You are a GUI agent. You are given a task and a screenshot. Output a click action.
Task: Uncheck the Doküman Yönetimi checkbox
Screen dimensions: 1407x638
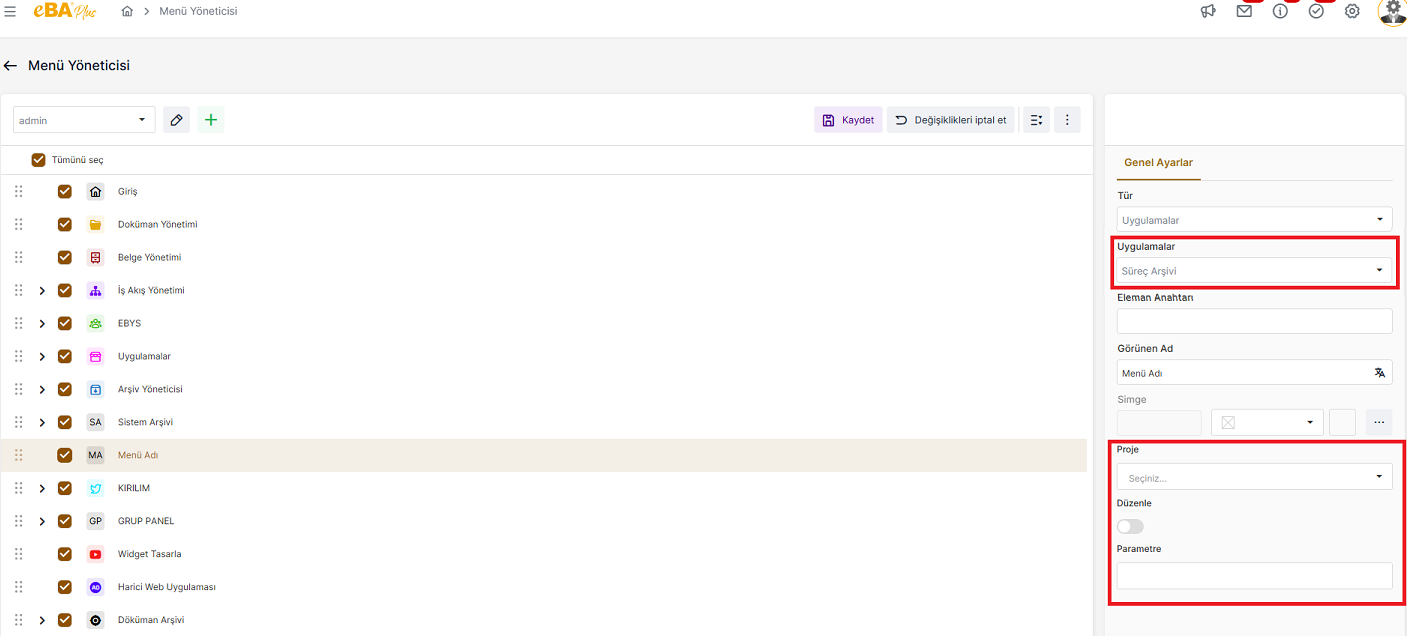(x=65, y=224)
